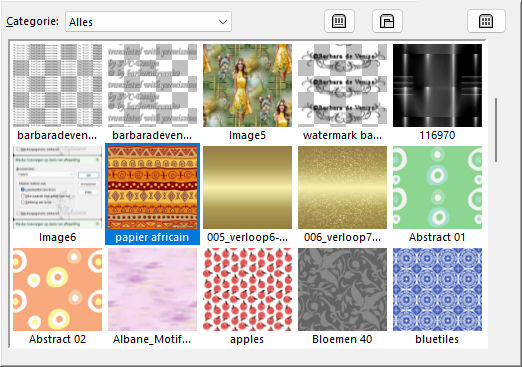Select the Image6 dialog screenshot pattern
The image size is (522, 367).
[57, 194]
